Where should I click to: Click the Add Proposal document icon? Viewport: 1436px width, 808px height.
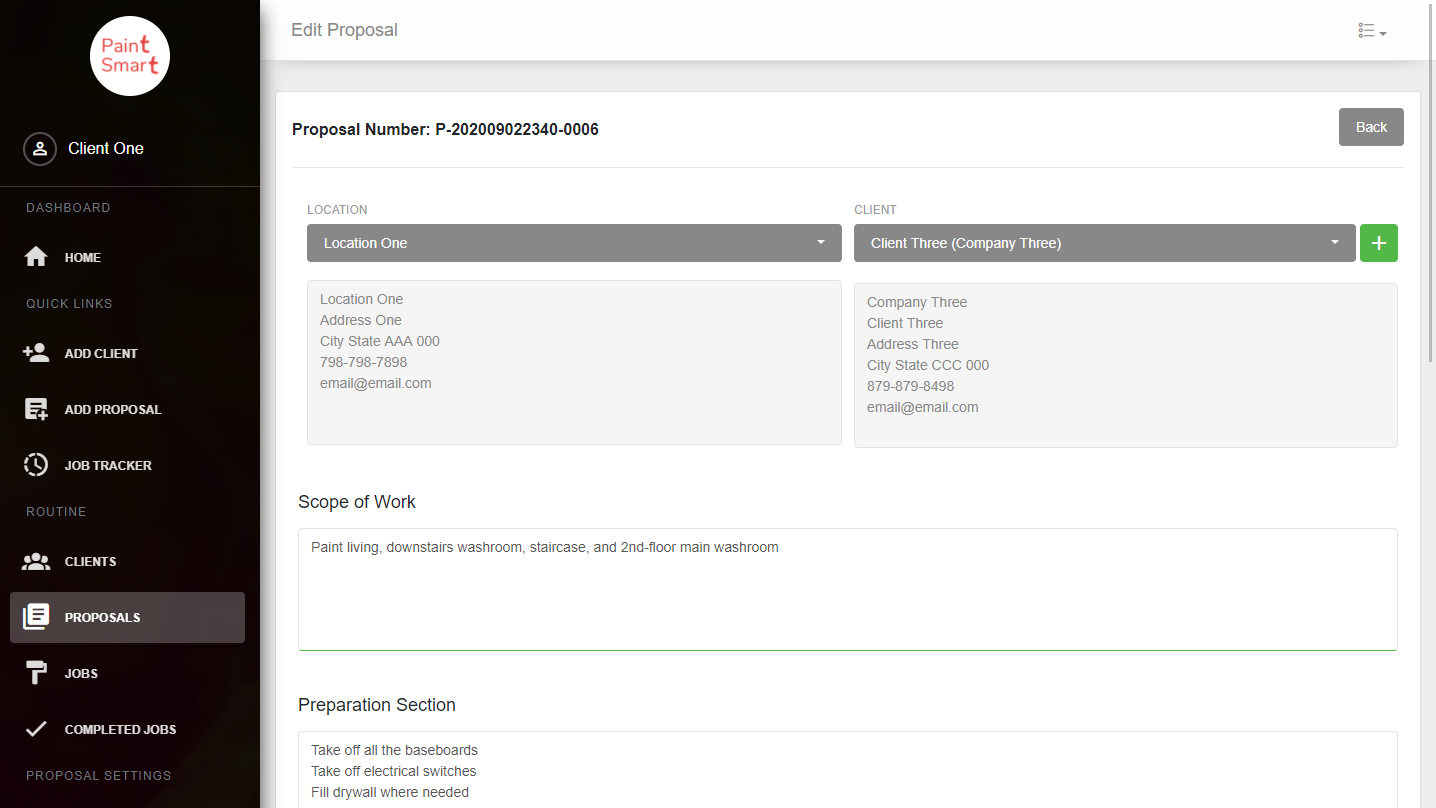[x=36, y=409]
